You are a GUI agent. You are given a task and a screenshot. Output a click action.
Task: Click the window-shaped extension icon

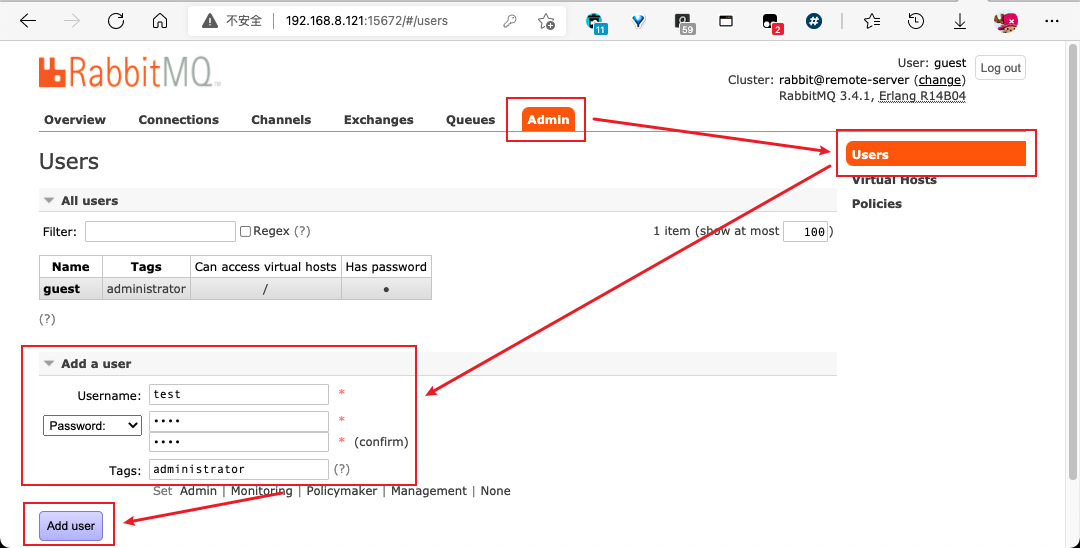coord(726,21)
